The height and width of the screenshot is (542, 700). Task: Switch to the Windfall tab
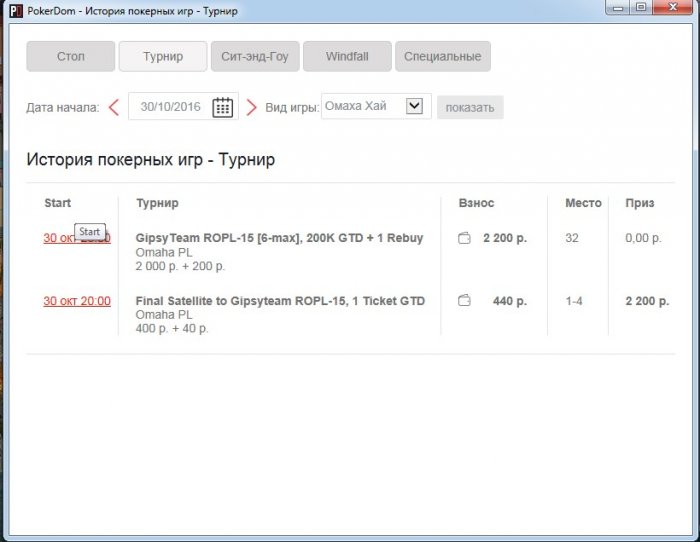click(347, 56)
